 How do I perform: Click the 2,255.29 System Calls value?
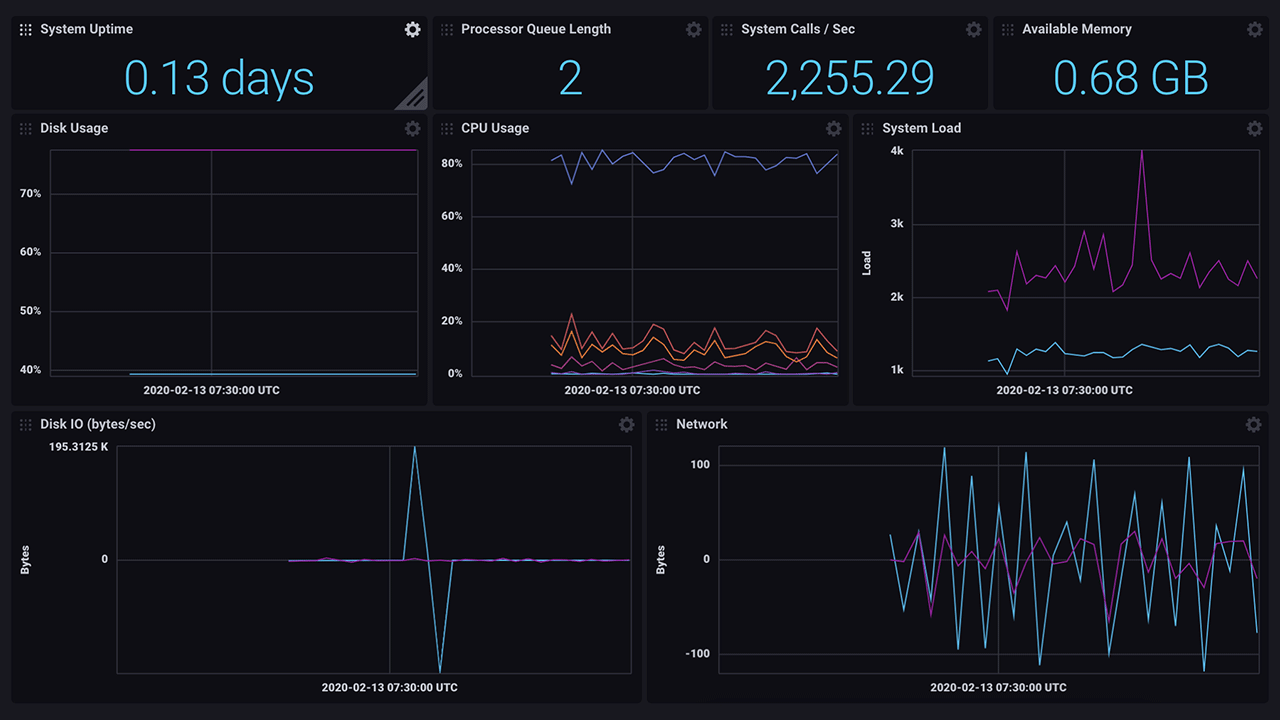850,78
